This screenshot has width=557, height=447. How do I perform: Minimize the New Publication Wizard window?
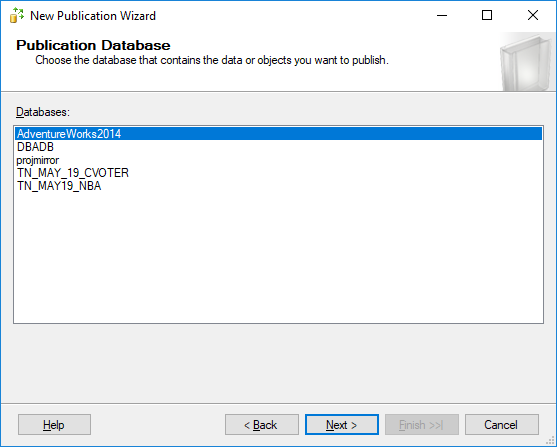click(442, 16)
